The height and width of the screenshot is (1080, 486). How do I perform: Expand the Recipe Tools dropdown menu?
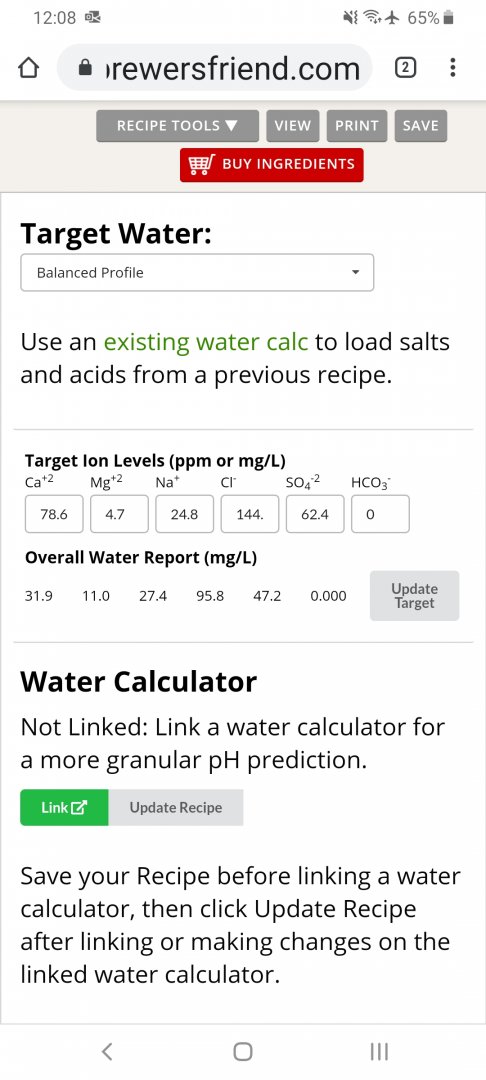(x=178, y=126)
